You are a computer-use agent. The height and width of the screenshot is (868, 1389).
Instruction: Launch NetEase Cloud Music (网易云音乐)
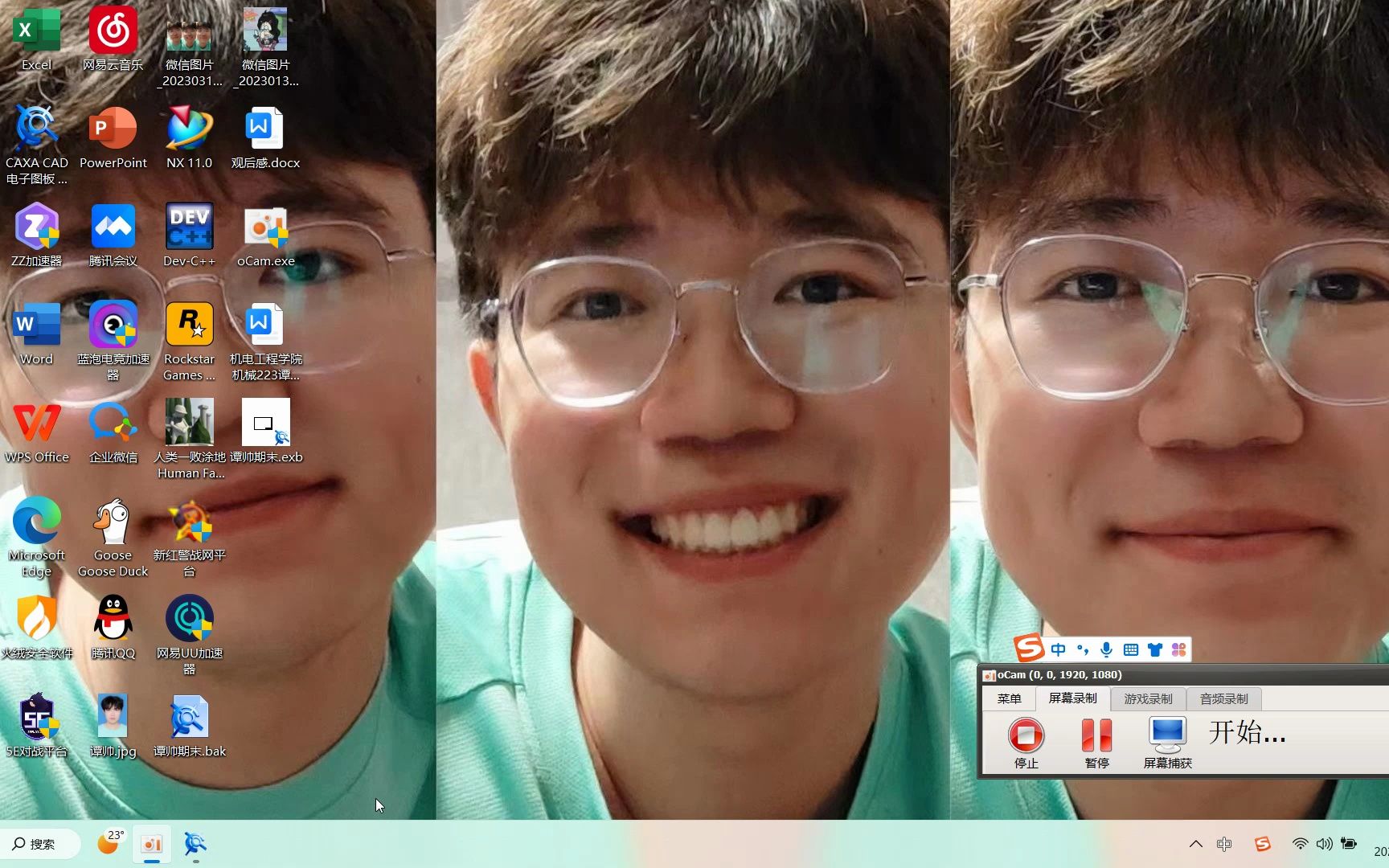(x=113, y=40)
